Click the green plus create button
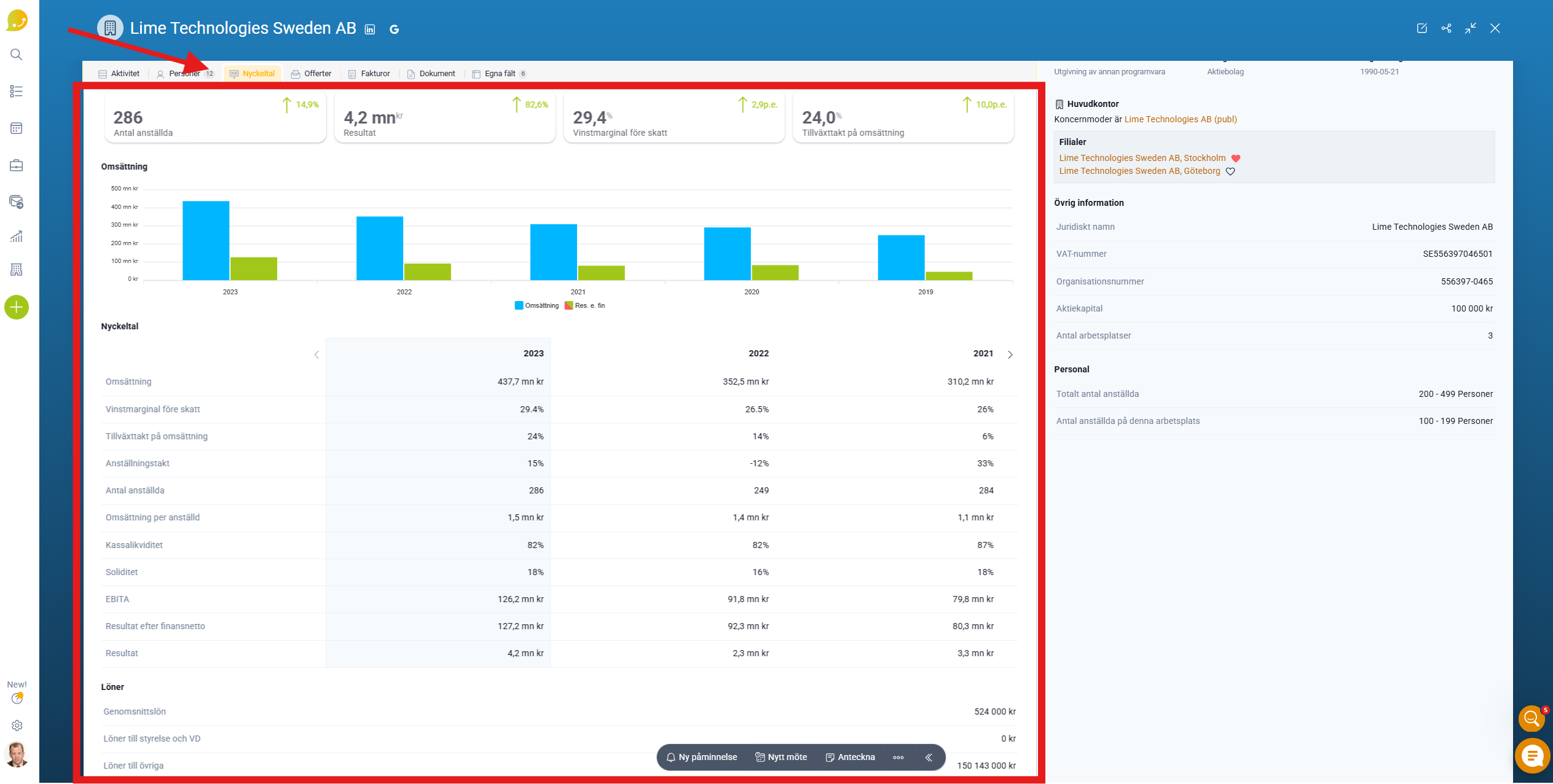This screenshot has width=1553, height=784. click(x=17, y=307)
